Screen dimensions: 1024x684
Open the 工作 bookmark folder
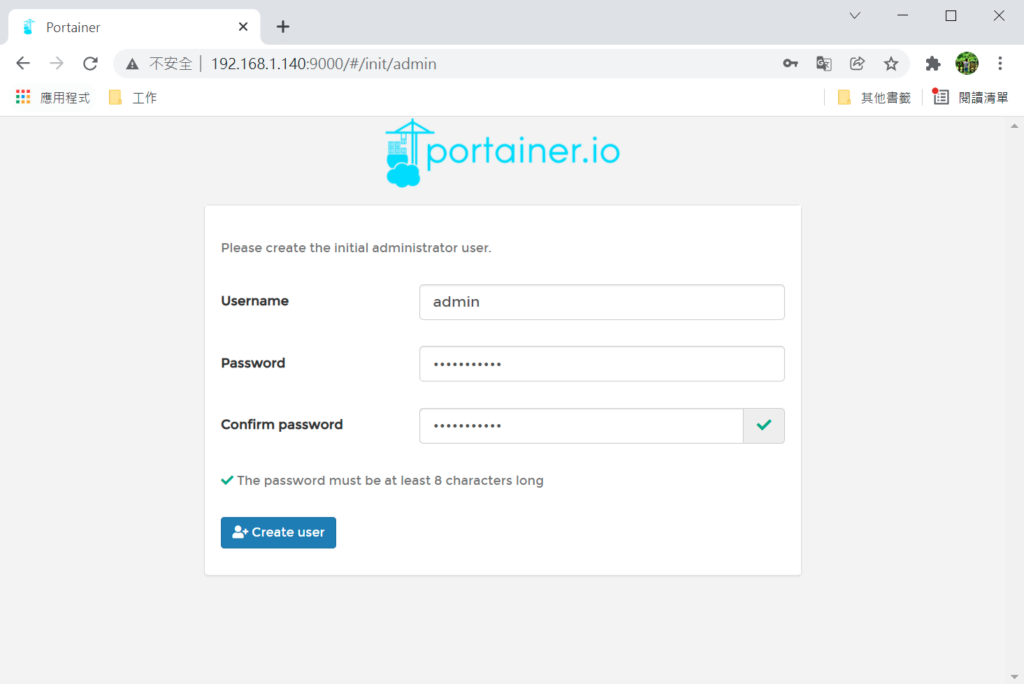pos(133,98)
